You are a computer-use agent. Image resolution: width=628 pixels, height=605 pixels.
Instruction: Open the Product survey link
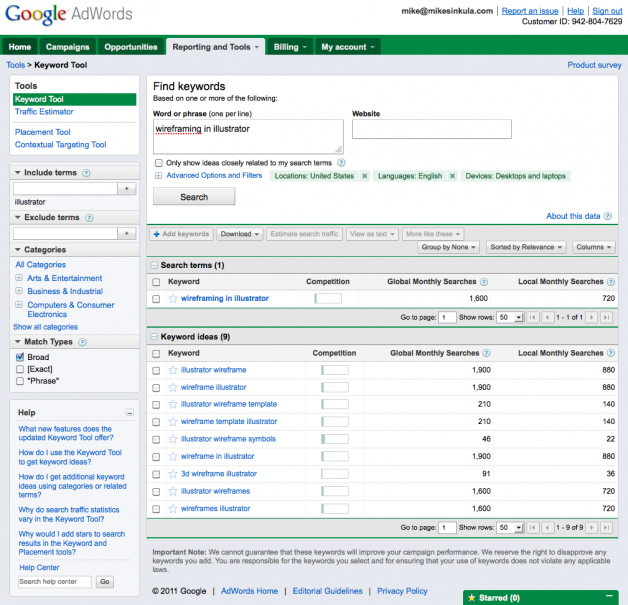[594, 65]
